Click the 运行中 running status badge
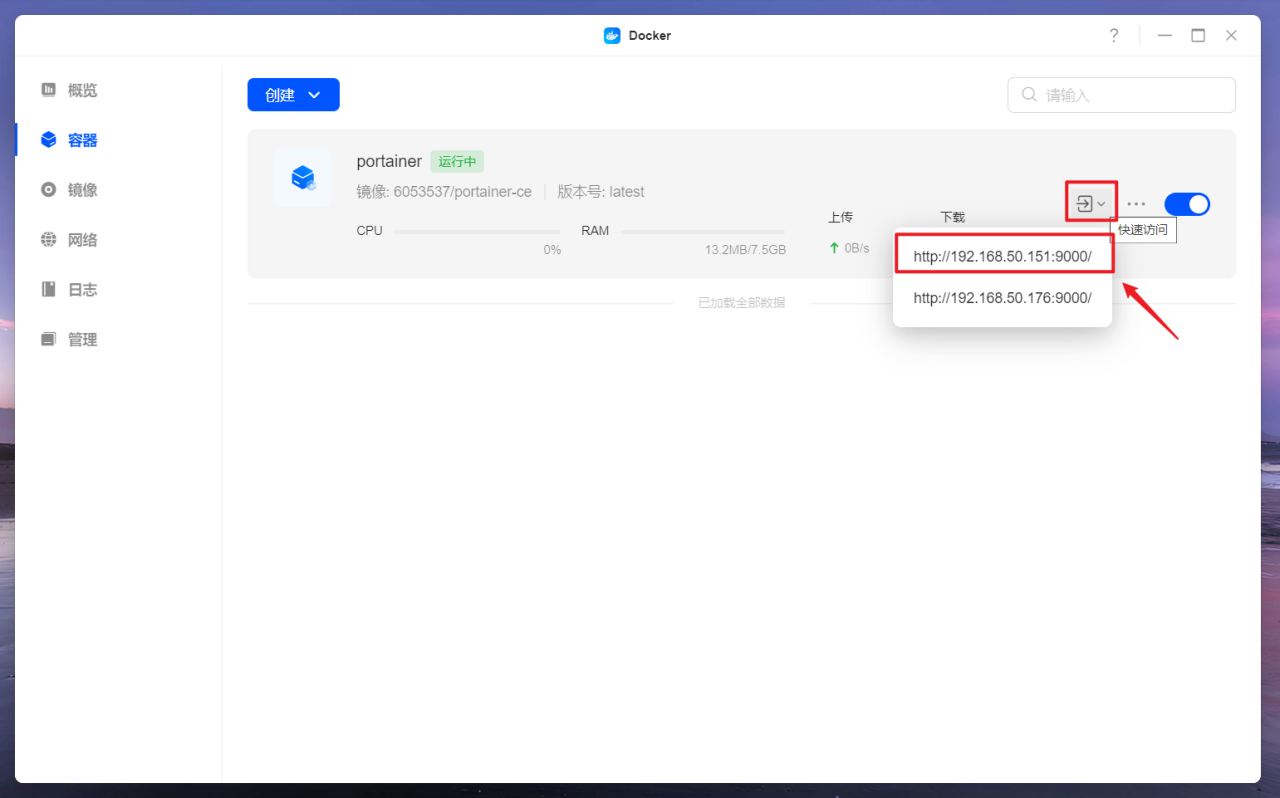1280x798 pixels. pyautogui.click(x=457, y=161)
